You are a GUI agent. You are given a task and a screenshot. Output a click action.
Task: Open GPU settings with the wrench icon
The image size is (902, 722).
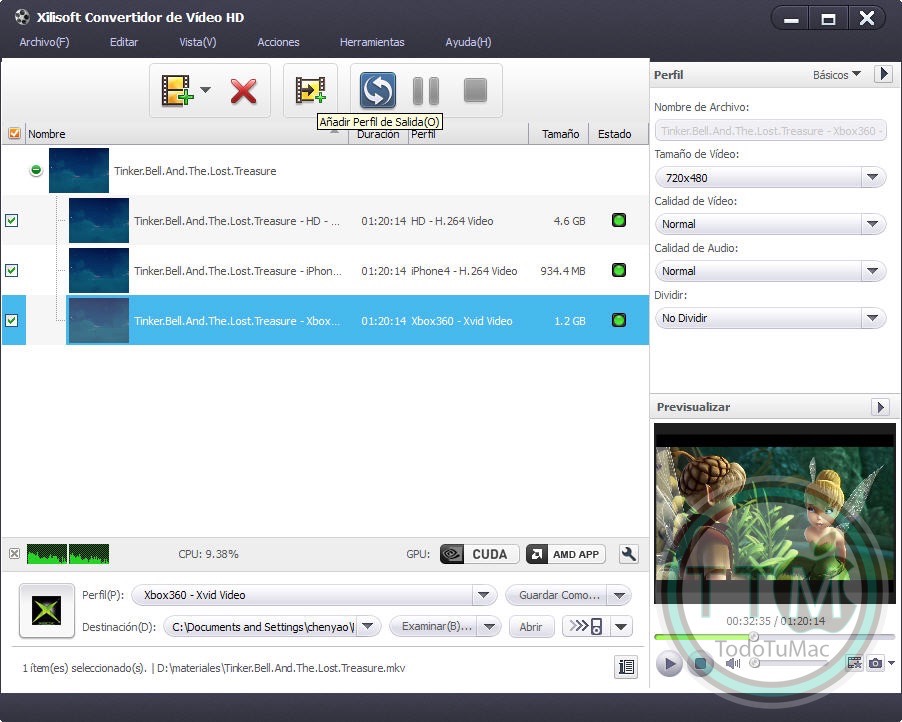(629, 554)
